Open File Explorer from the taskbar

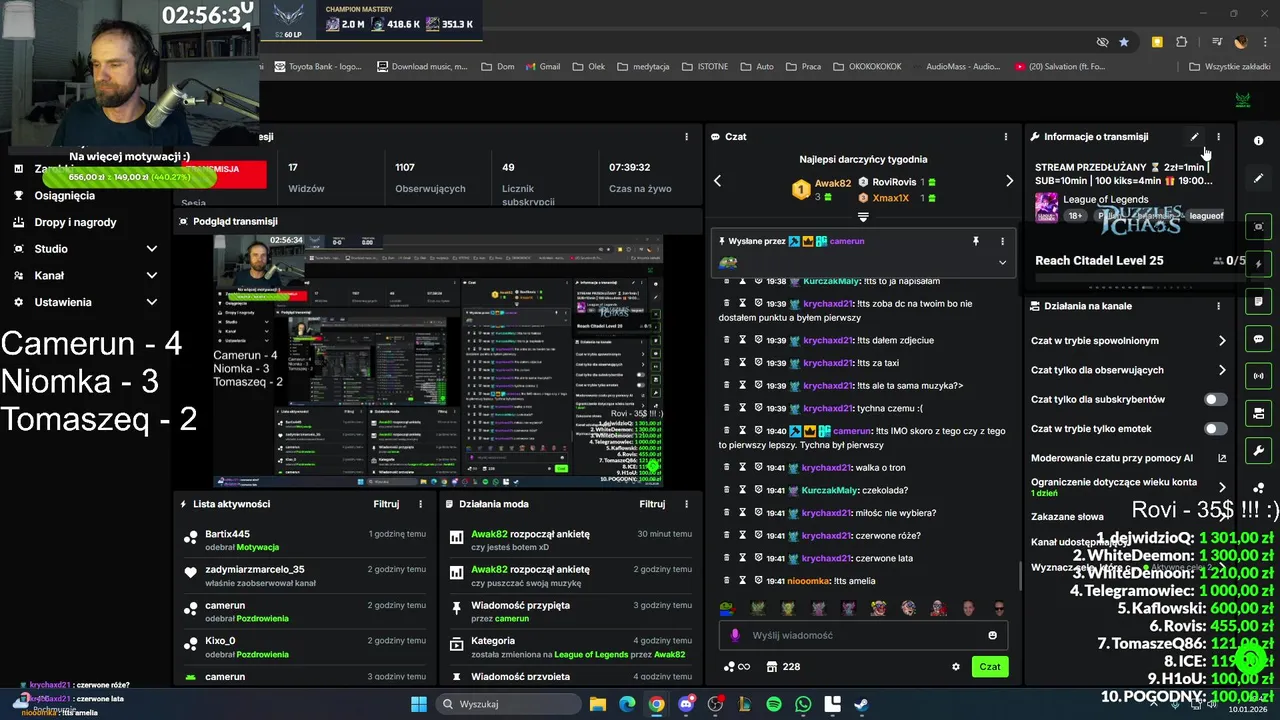point(597,704)
